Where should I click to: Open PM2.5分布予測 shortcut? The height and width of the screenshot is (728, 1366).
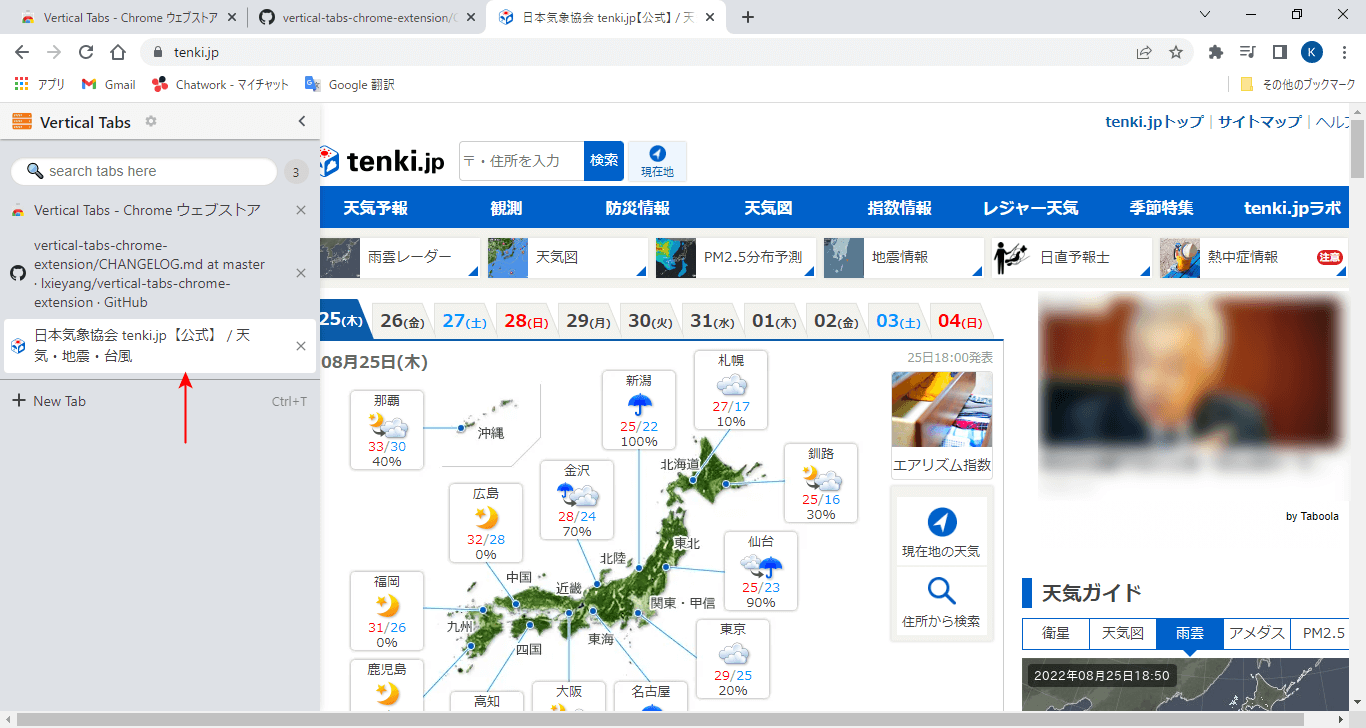pos(735,257)
